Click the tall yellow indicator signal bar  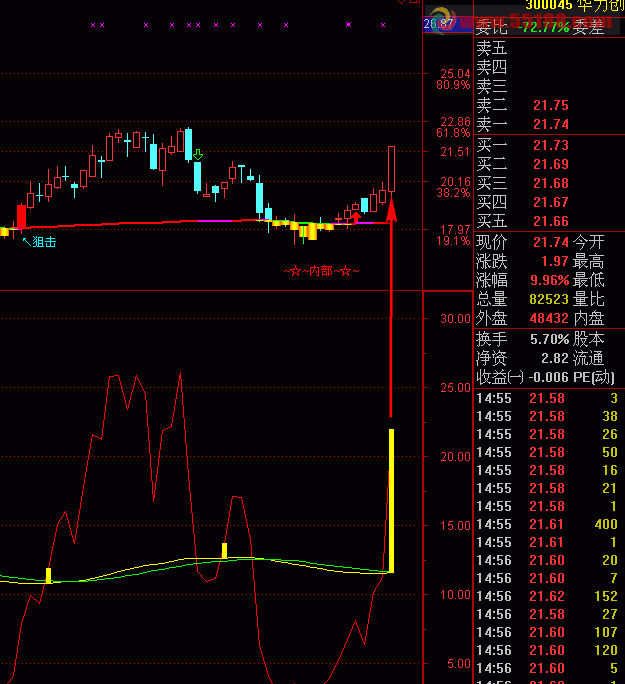pyautogui.click(x=391, y=501)
